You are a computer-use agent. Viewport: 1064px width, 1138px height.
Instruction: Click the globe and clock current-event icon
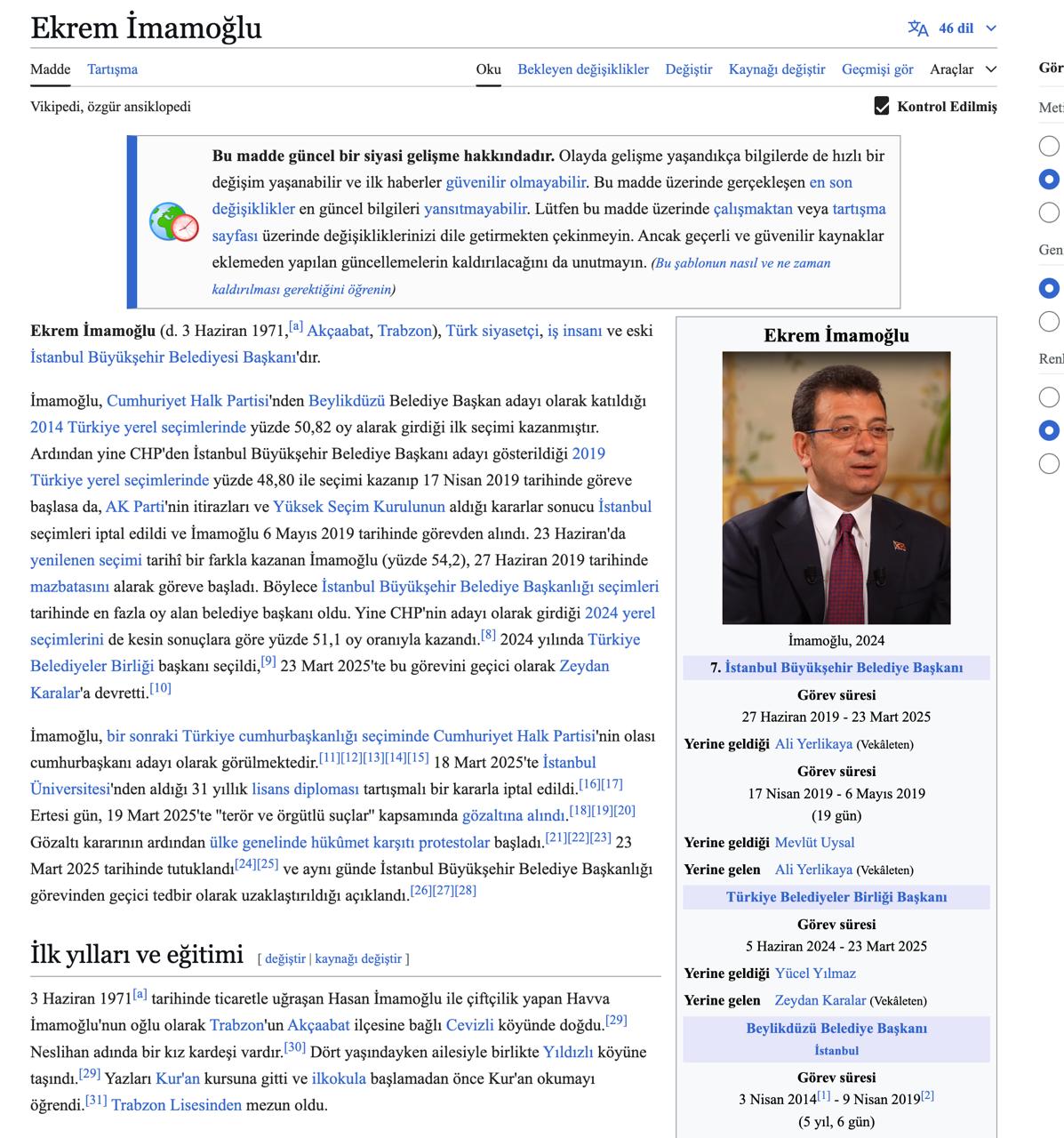173,222
